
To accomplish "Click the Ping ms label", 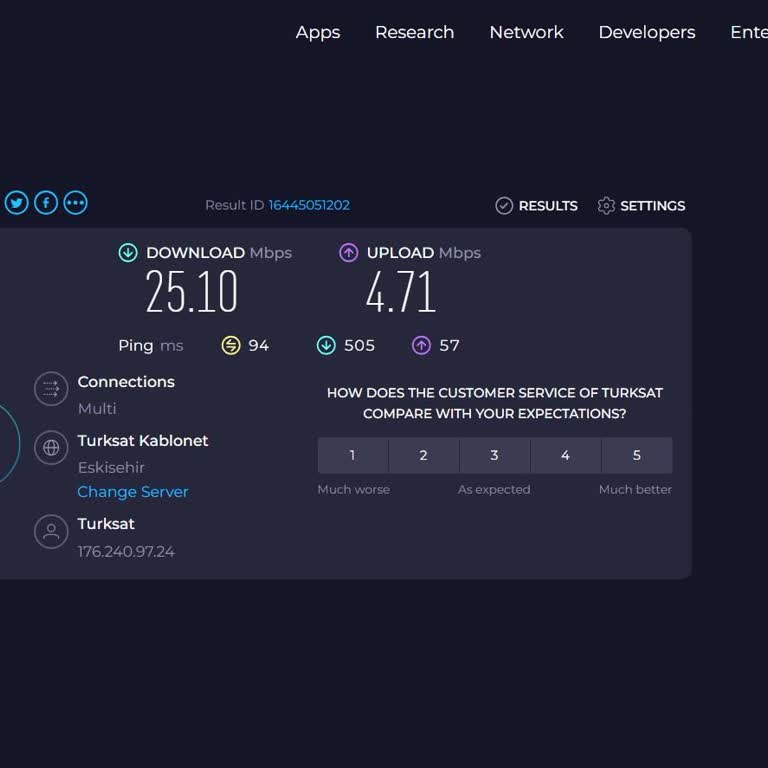I will click(x=151, y=346).
